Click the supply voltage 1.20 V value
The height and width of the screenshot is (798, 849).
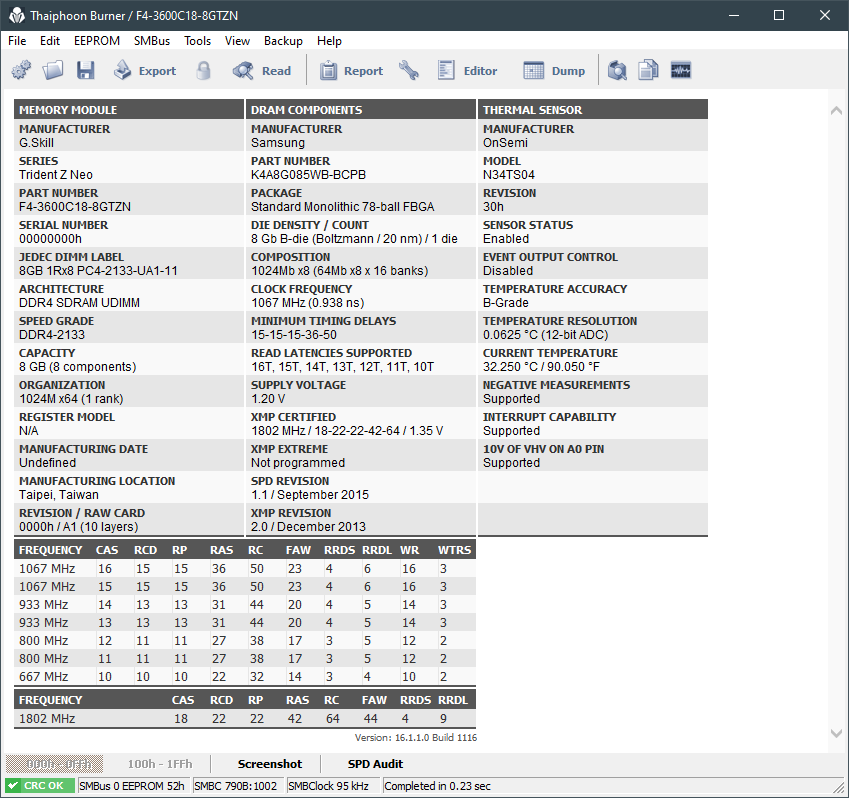[267, 398]
